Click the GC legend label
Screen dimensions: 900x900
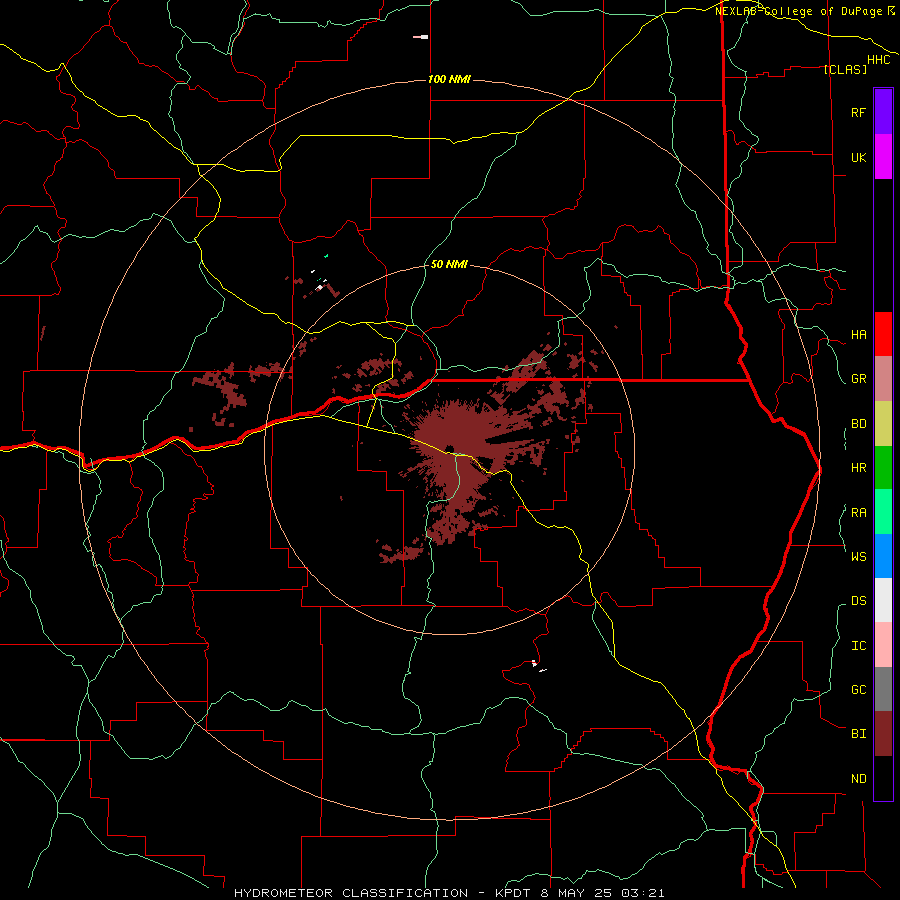(858, 689)
